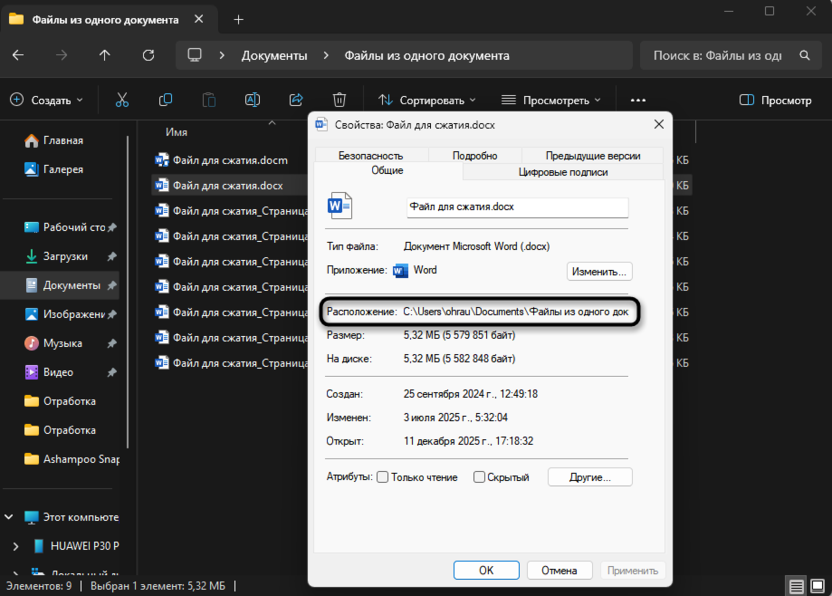832x596 pixels.
Task: Click the search field Поиск в Файлы
Action: [737, 55]
